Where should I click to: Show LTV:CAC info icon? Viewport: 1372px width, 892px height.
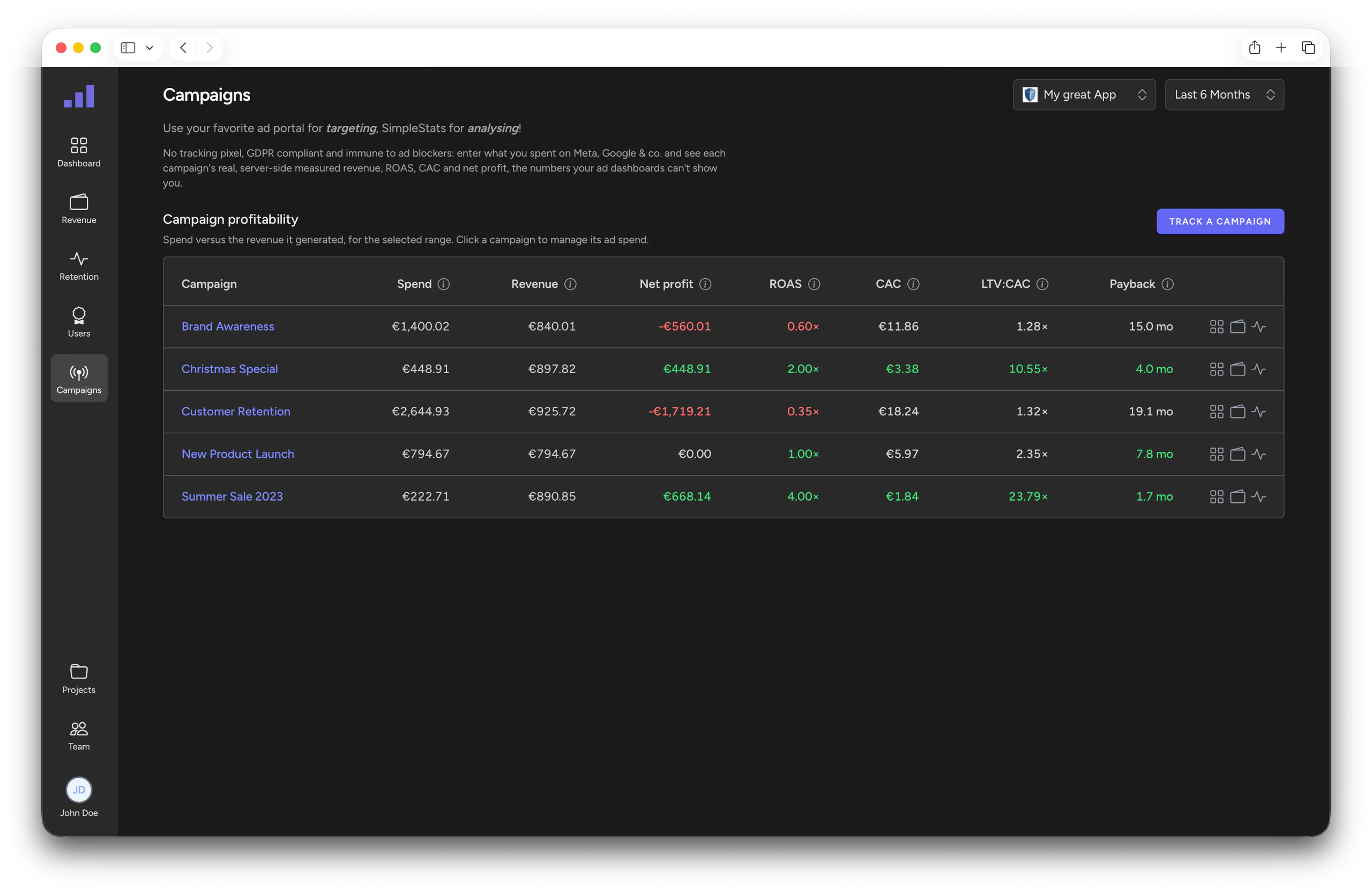(x=1042, y=284)
